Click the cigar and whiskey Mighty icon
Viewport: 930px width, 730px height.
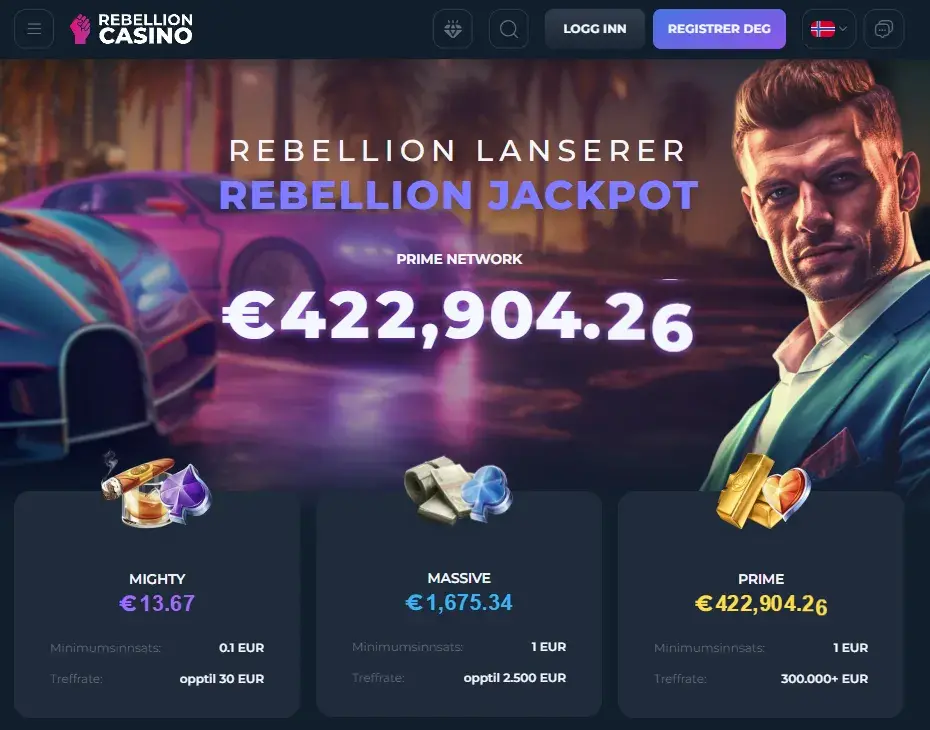point(156,489)
